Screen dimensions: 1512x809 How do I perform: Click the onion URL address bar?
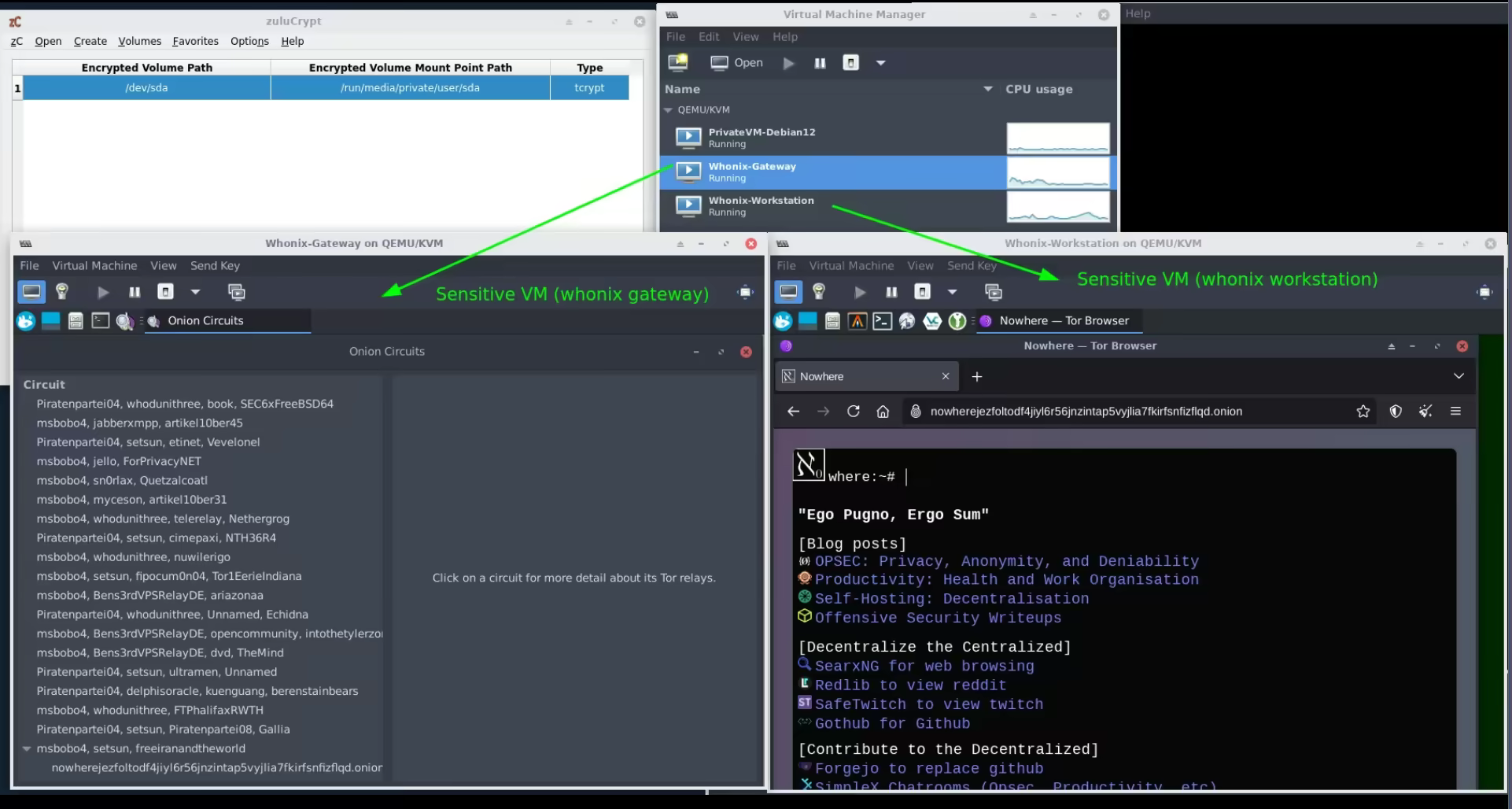click(1086, 411)
